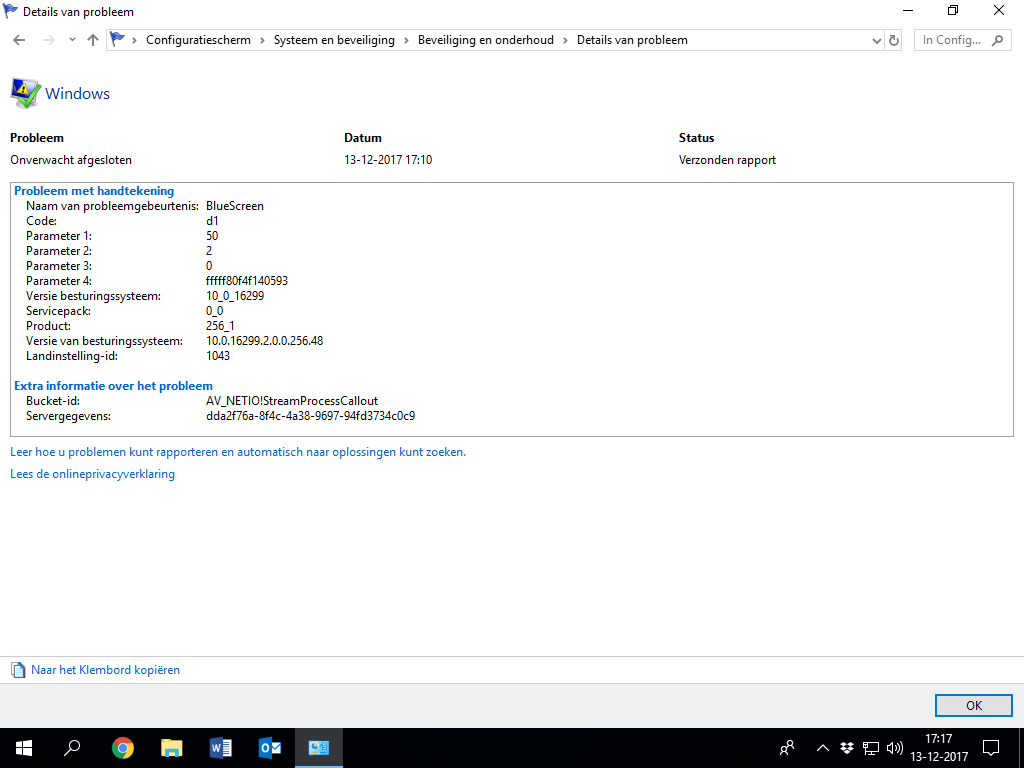Screen dimensions: 1024x768
Task: Expand chevron after Configuratiescherm breadcrumb
Action: coord(262,40)
